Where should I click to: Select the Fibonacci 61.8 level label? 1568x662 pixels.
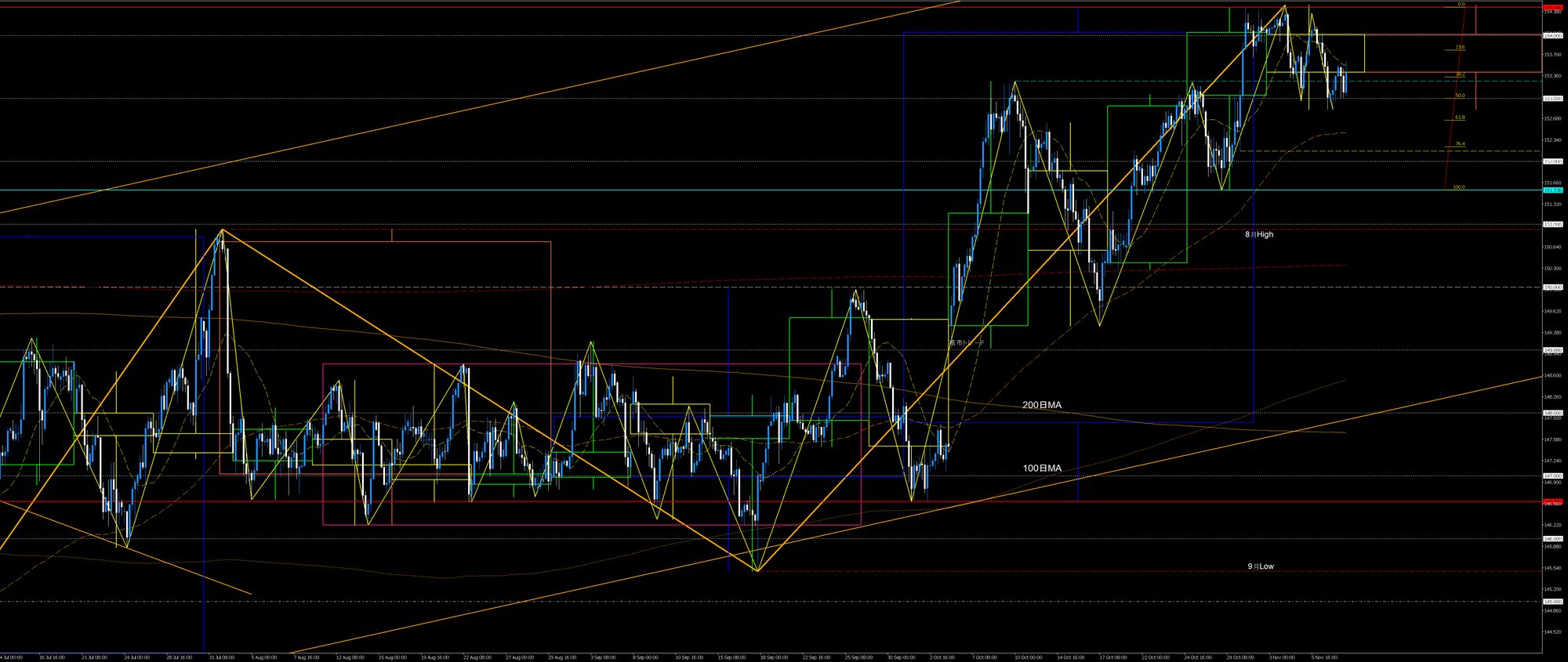click(x=1459, y=118)
